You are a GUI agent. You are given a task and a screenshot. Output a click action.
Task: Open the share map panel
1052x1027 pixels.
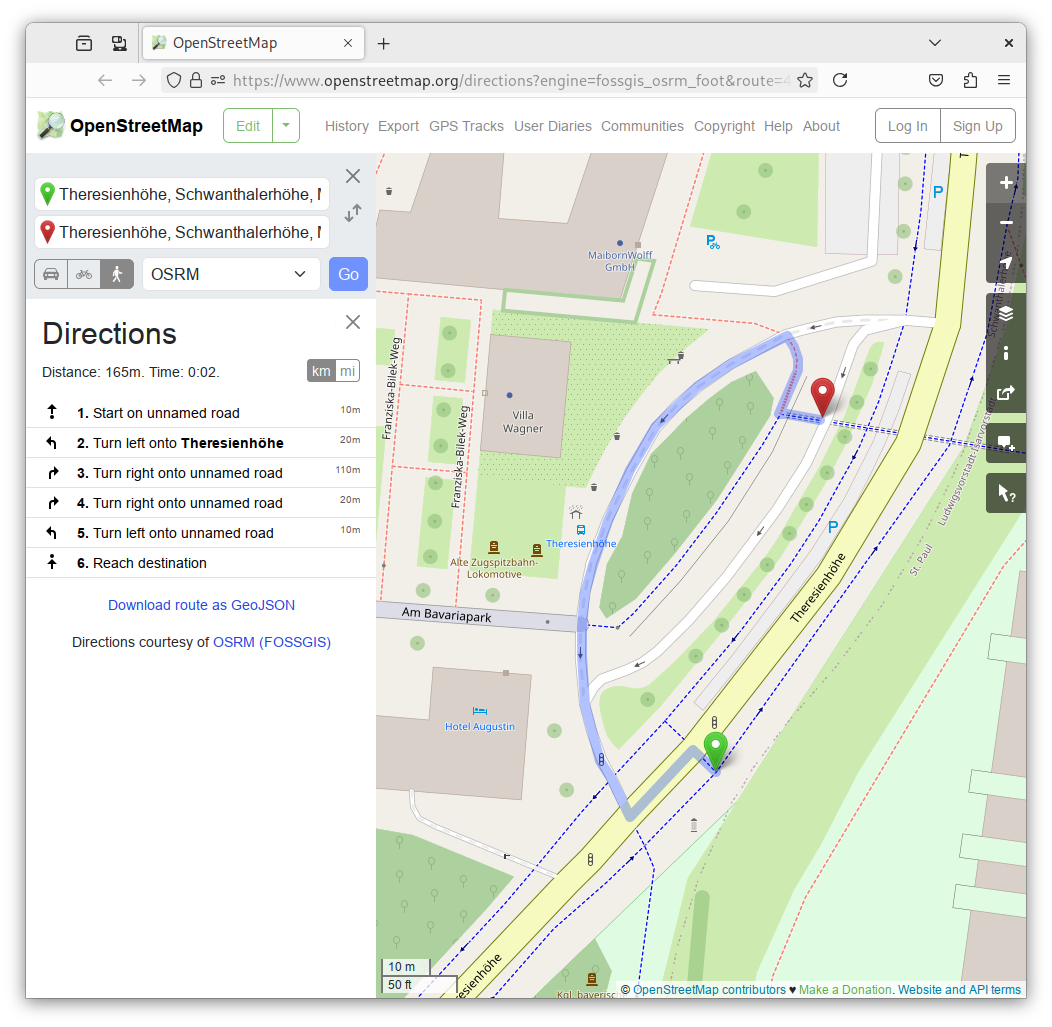[x=1006, y=393]
